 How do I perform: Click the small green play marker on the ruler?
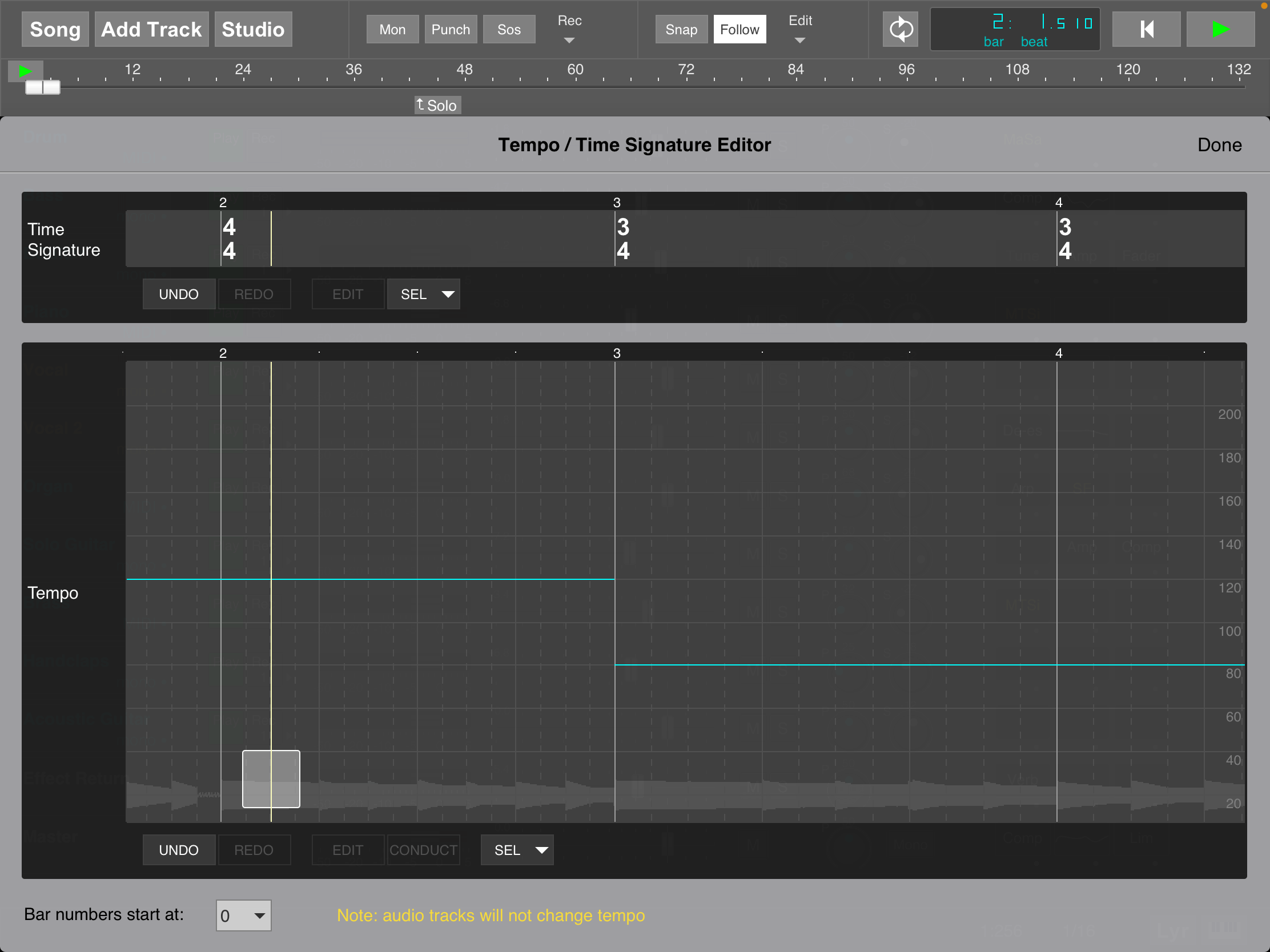pos(25,71)
